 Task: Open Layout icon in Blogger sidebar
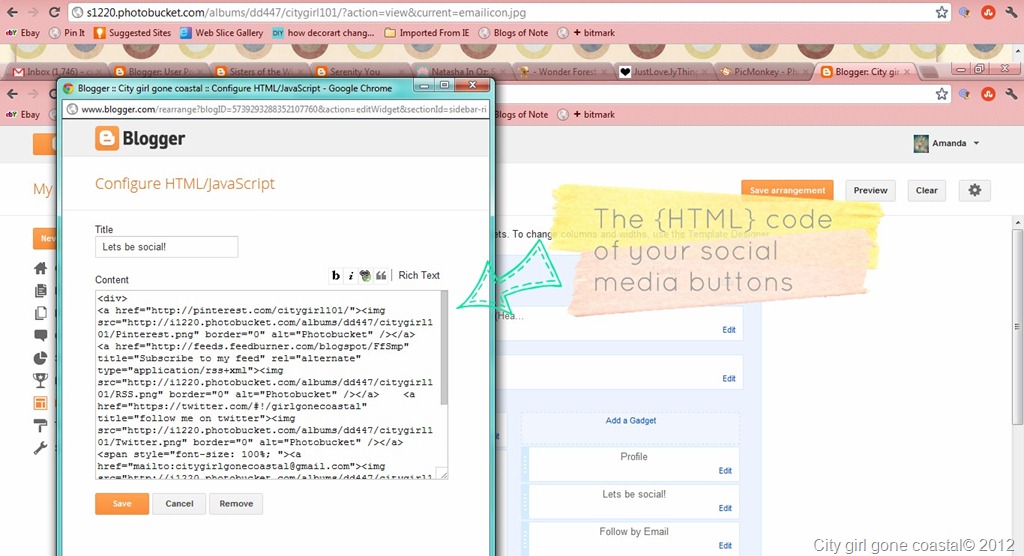(40, 403)
